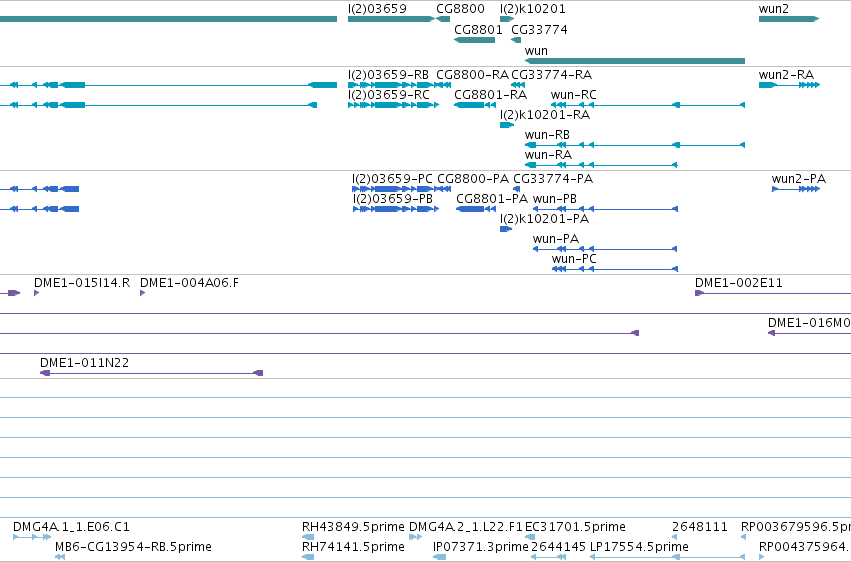Select the l(2)k10201 gene feature
Viewport: 851px width, 562px height.
(507, 19)
